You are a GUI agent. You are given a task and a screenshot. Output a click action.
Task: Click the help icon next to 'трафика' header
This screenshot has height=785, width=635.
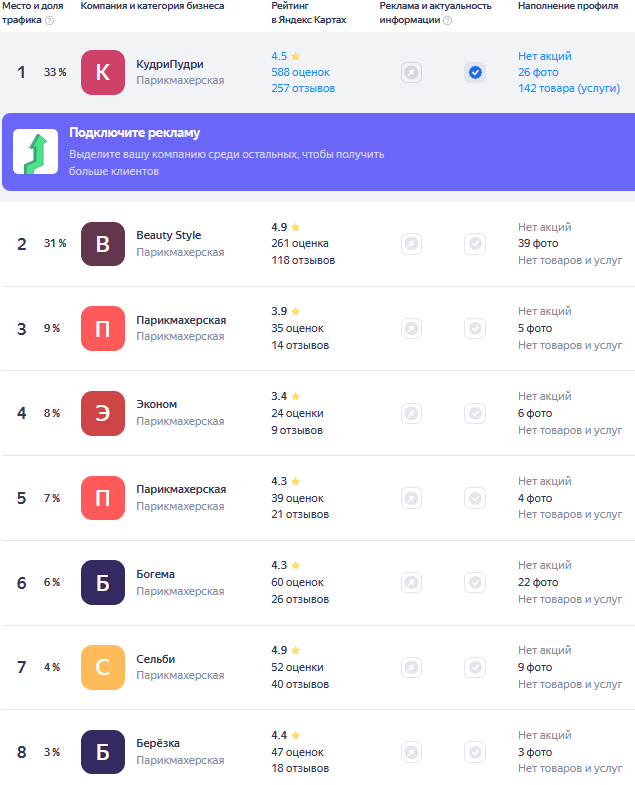tap(50, 21)
